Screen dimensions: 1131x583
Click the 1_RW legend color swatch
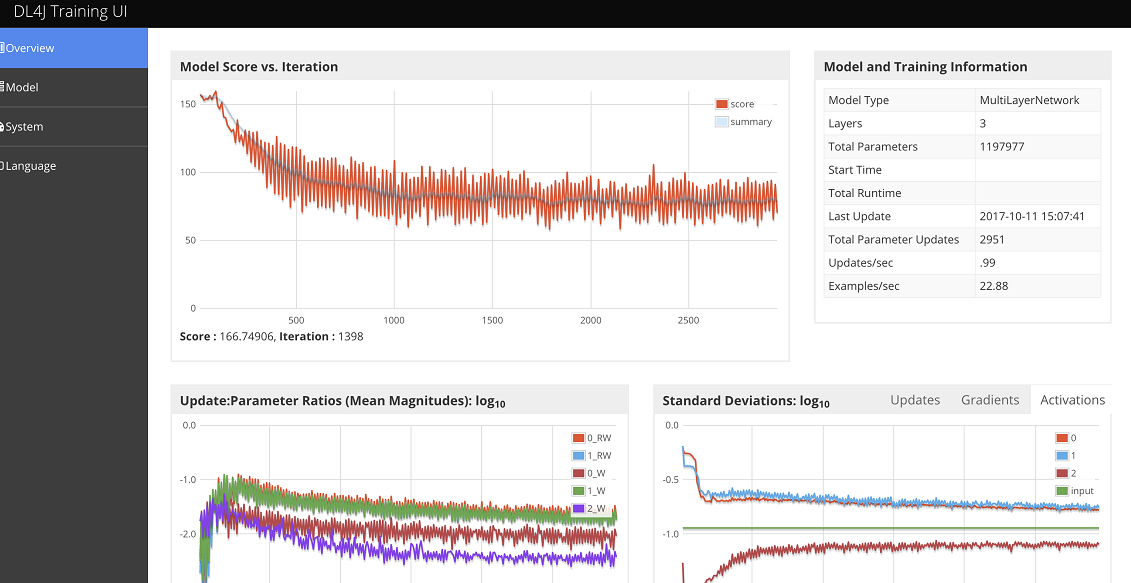578,456
